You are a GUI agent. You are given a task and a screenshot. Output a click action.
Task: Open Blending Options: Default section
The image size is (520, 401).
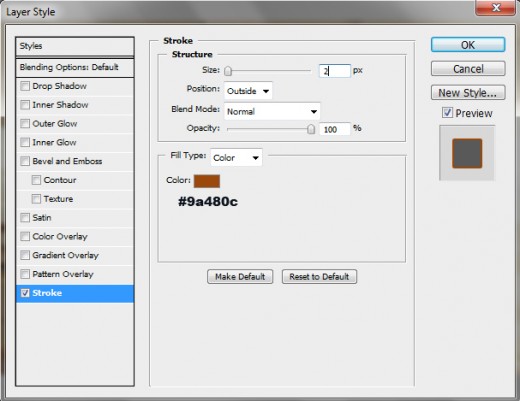pos(75,67)
